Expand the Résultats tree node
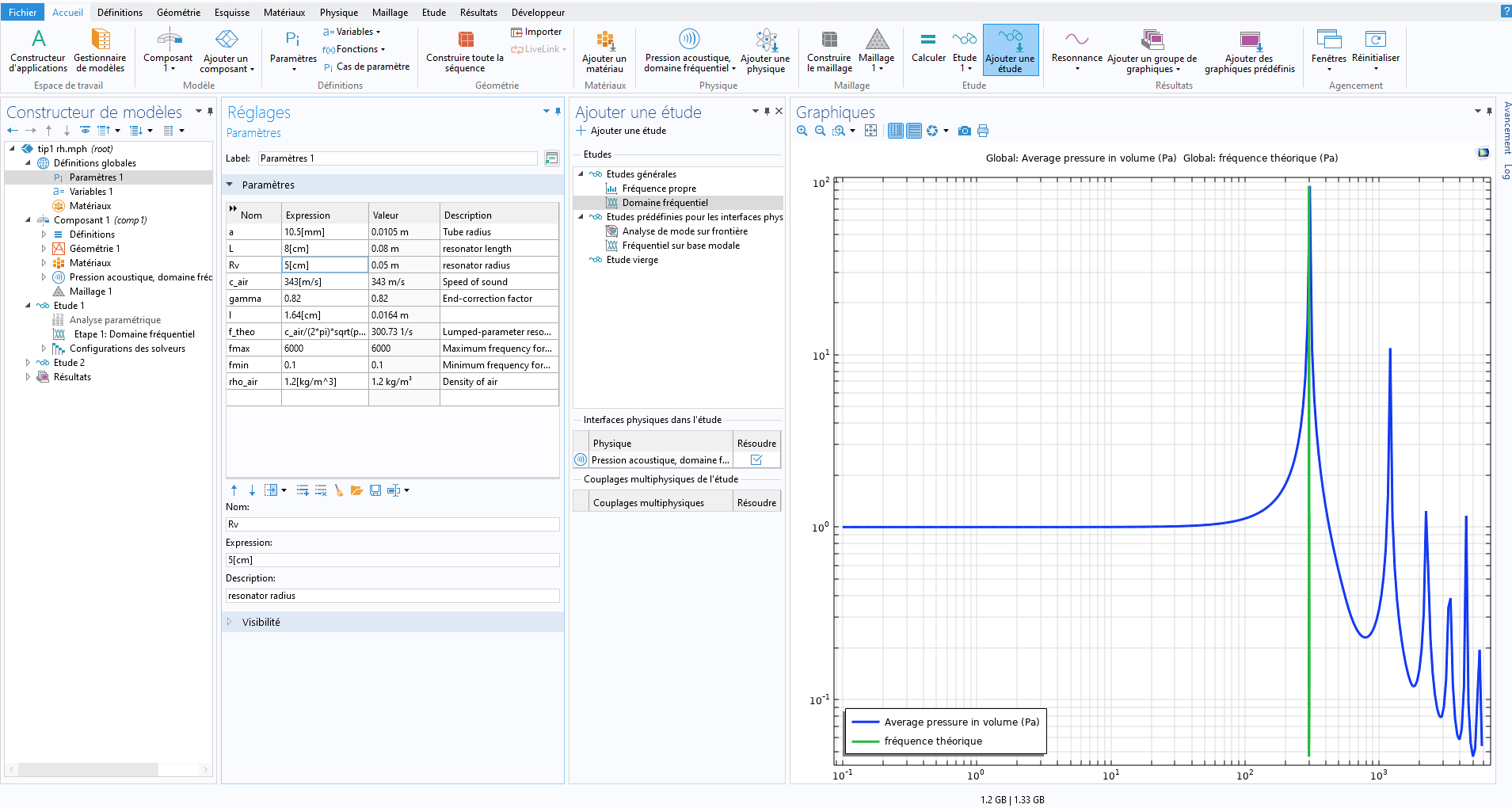The width and height of the screenshot is (1512, 808). coord(28,377)
